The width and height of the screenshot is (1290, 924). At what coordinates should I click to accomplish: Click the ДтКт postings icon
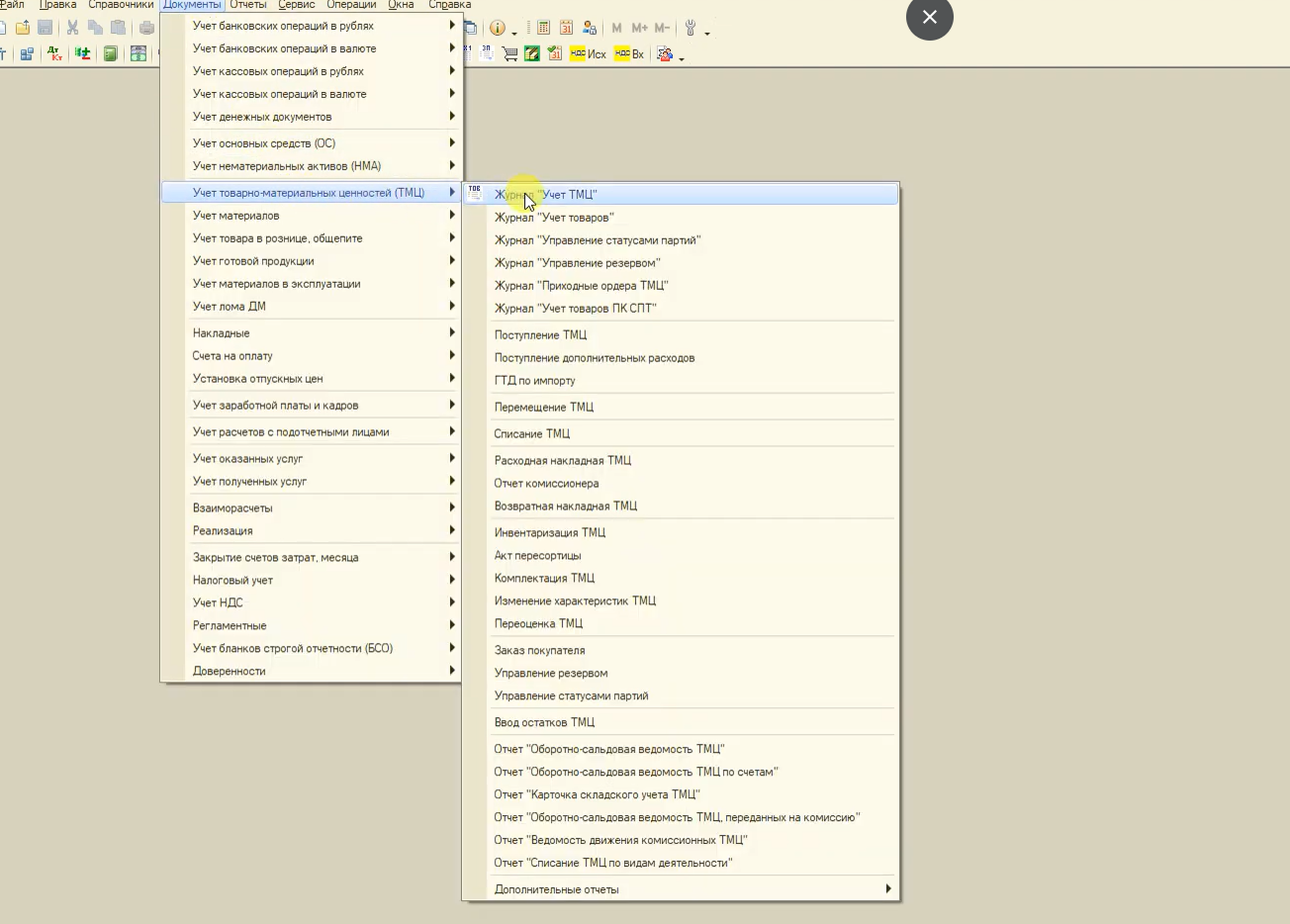54,53
